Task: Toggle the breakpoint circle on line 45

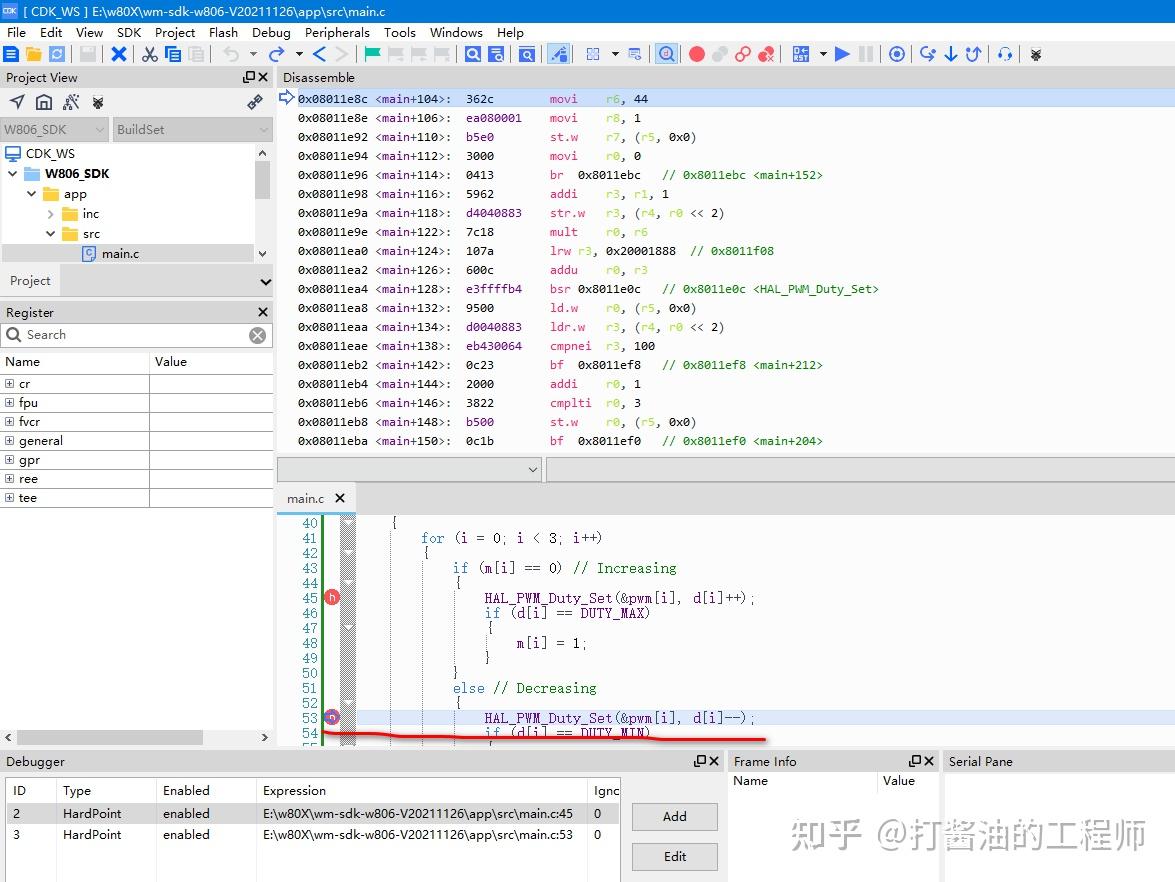Action: [332, 597]
